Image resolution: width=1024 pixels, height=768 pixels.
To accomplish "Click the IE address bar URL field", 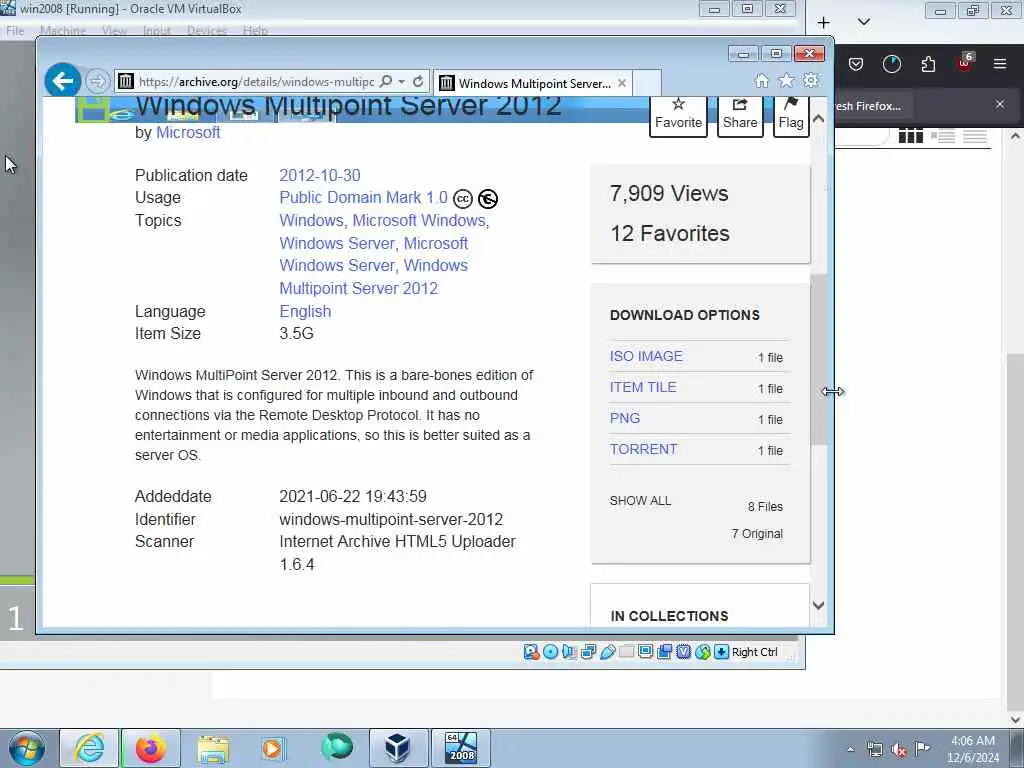I will [256, 82].
